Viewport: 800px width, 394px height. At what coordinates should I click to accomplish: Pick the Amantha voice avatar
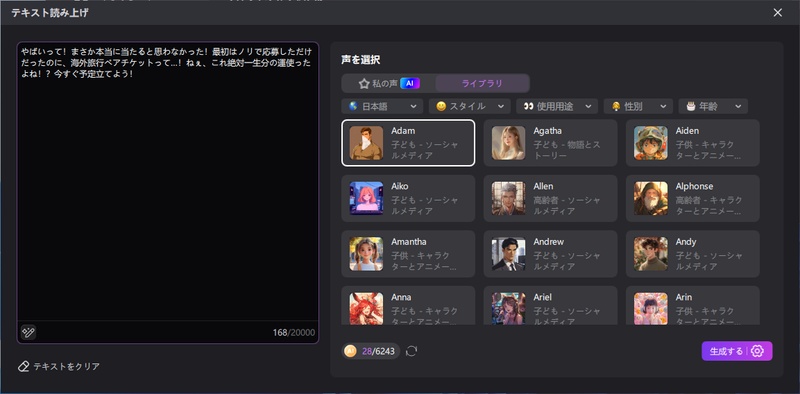366,254
